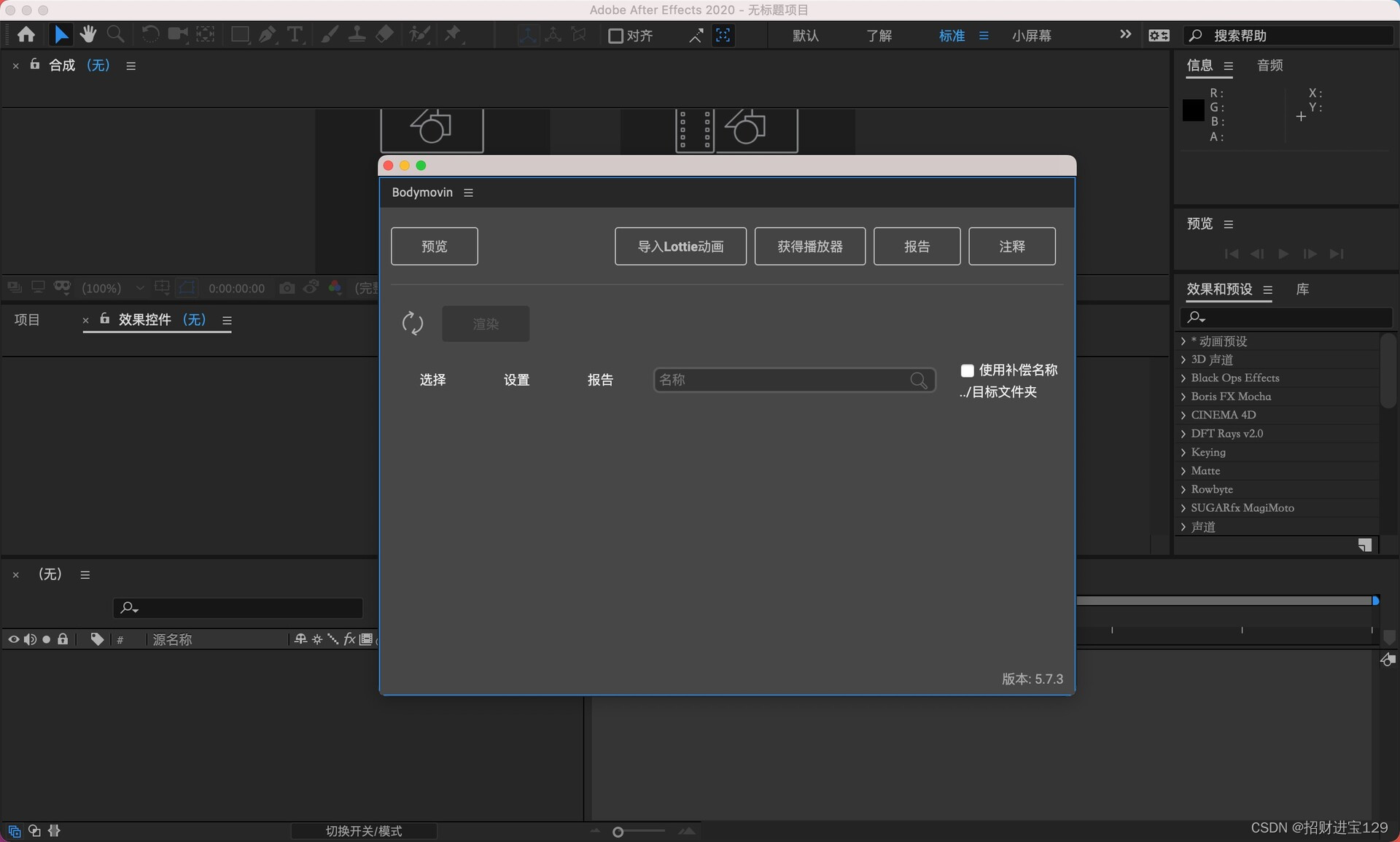This screenshot has width=1400, height=842.
Task: Toggle the video eye column in timeline
Action: pos(13,639)
